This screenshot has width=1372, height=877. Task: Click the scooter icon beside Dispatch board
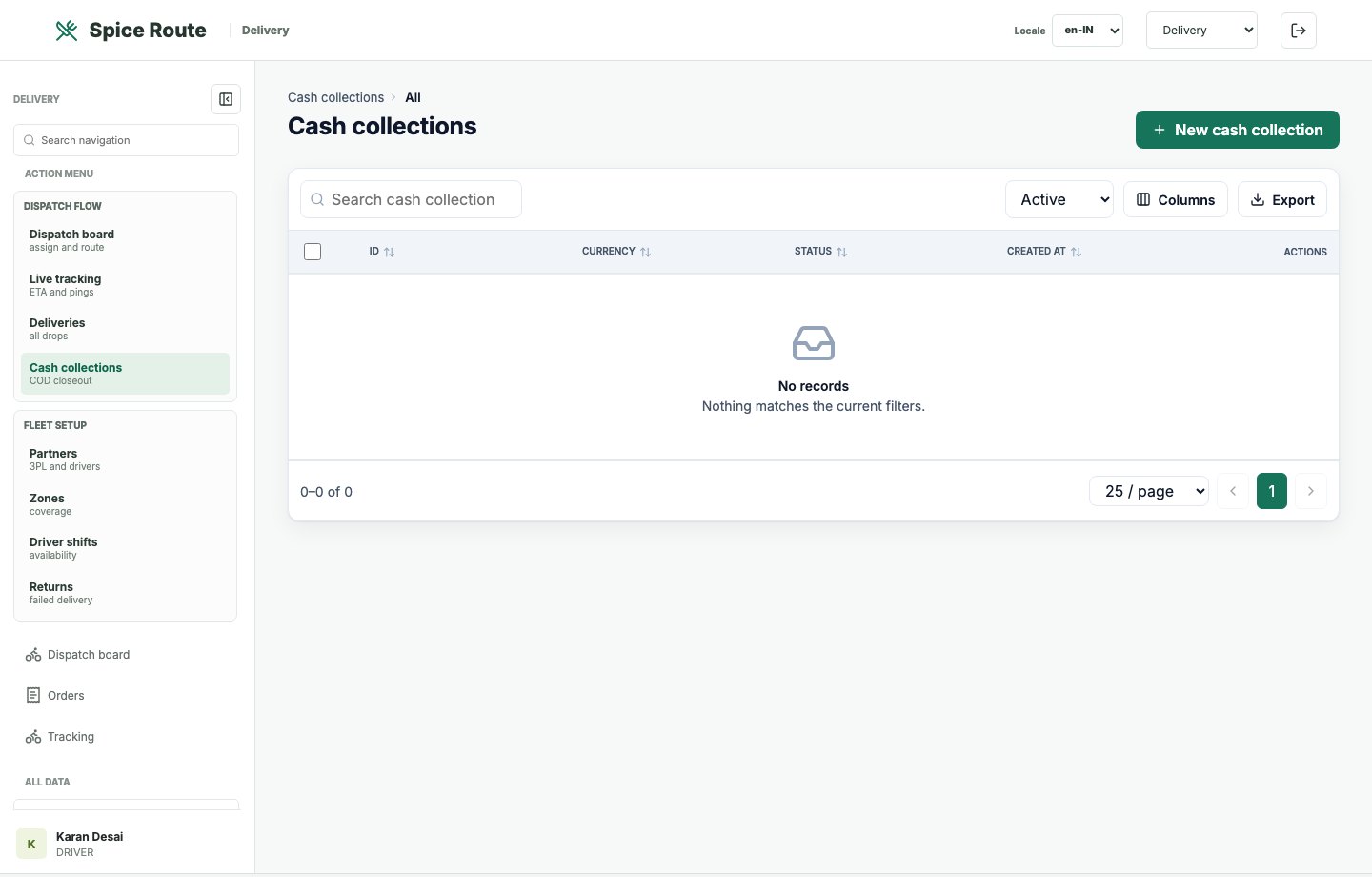coord(33,655)
